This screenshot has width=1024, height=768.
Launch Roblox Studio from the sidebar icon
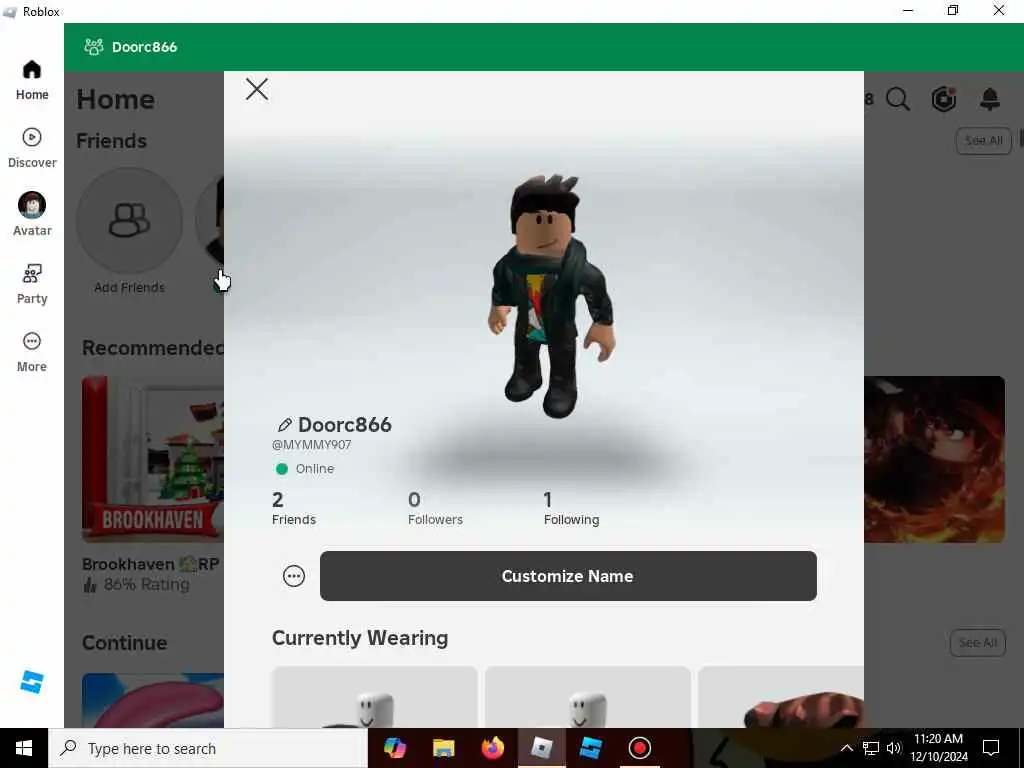coord(31,682)
